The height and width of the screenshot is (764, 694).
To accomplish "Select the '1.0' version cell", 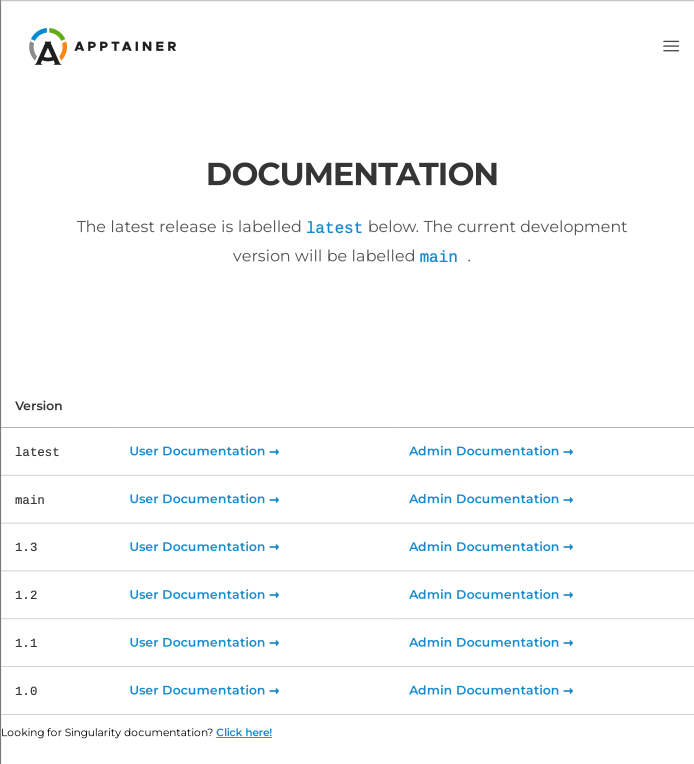I will coord(26,691).
